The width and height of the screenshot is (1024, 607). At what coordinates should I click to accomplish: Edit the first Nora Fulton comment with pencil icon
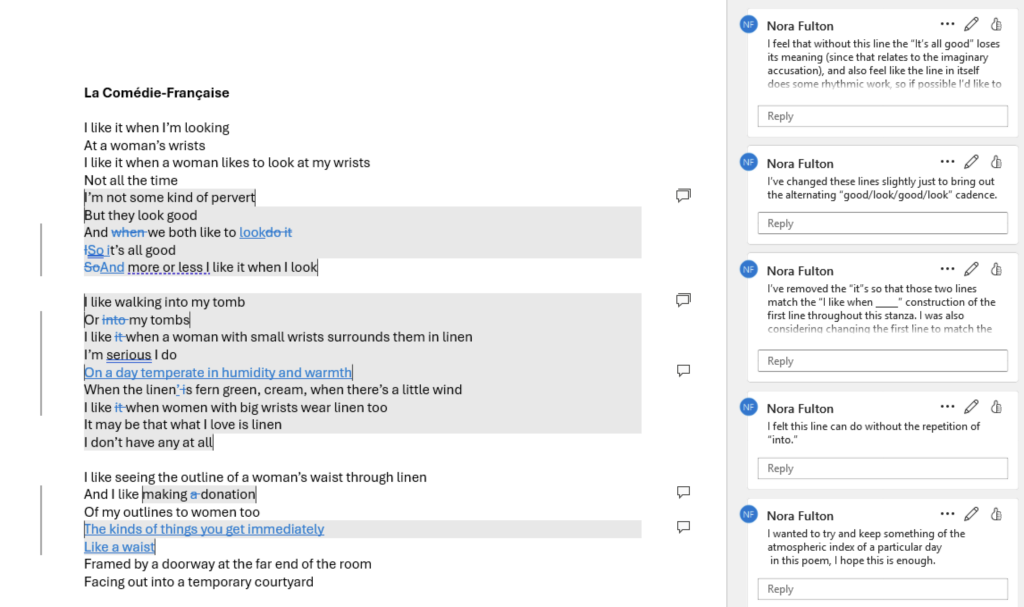point(971,24)
